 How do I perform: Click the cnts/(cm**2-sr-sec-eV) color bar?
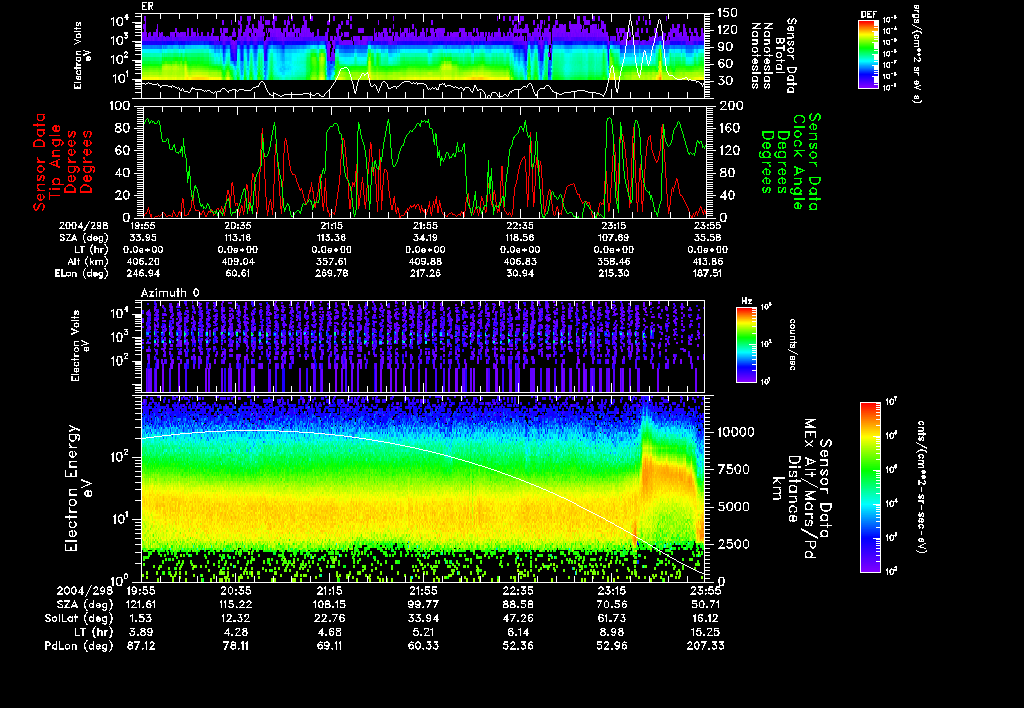pos(870,487)
